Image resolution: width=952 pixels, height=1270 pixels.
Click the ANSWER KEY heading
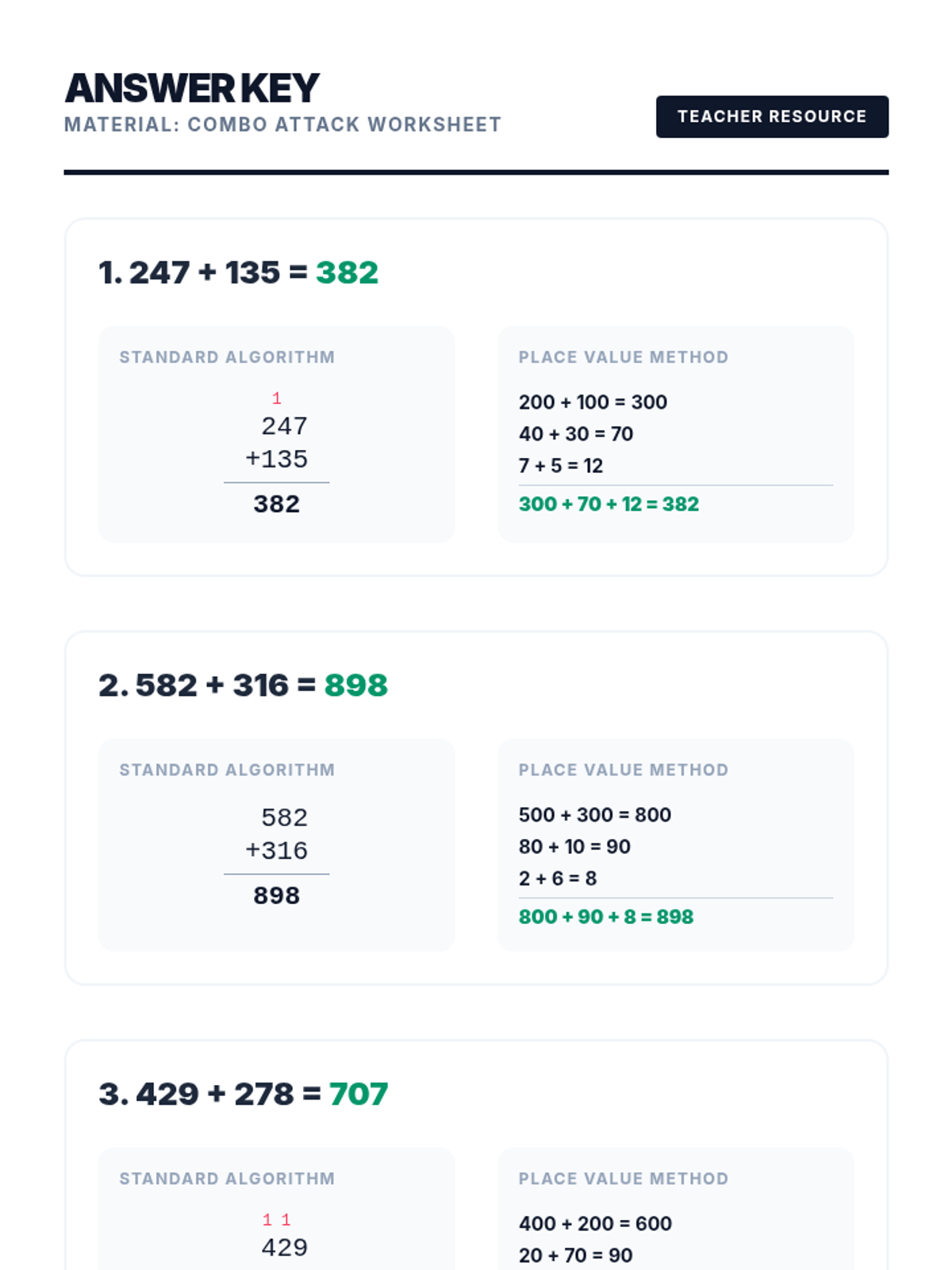192,88
